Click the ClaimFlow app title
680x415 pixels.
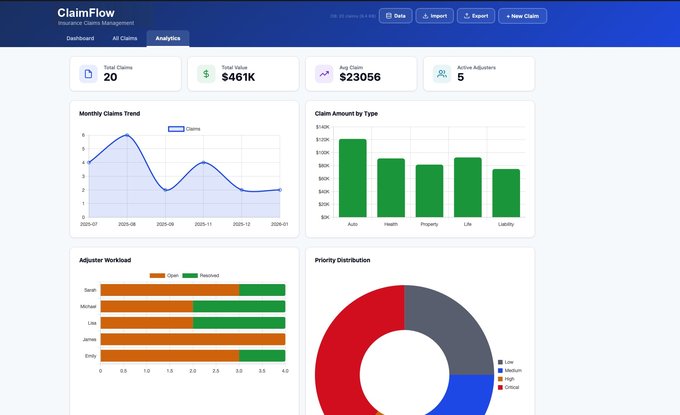click(x=86, y=13)
